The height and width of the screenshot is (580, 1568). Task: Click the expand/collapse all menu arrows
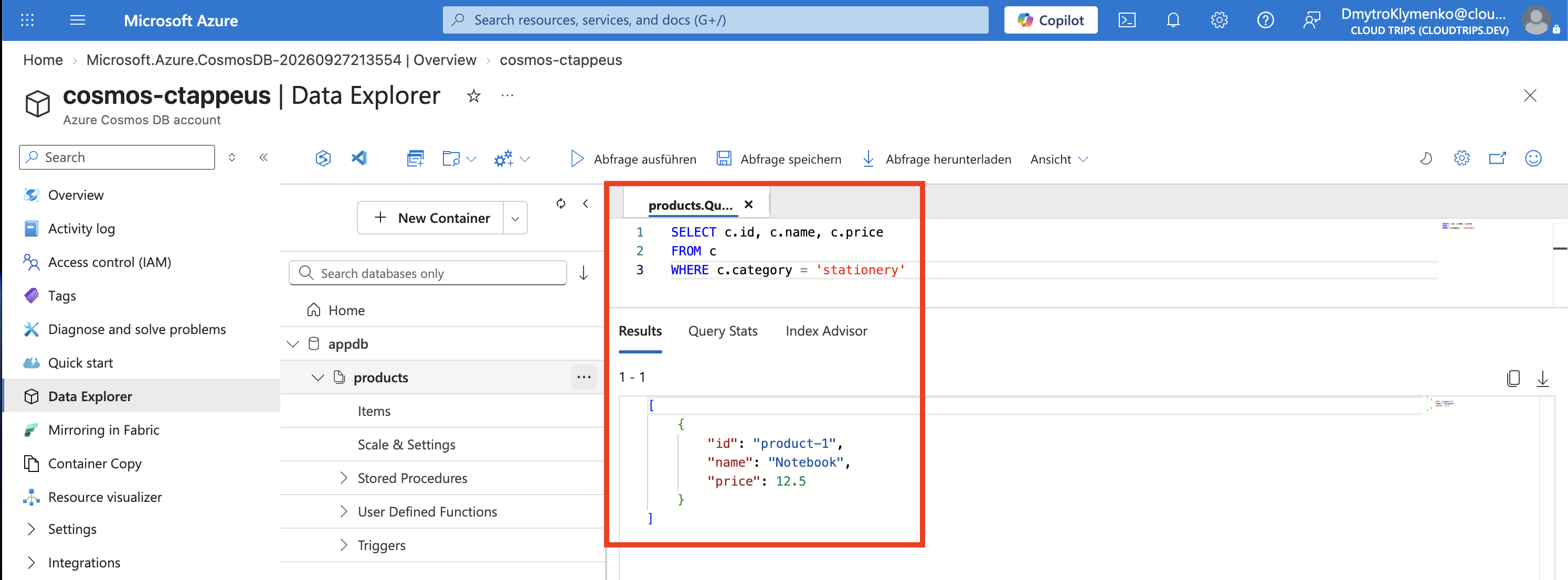[x=232, y=158]
